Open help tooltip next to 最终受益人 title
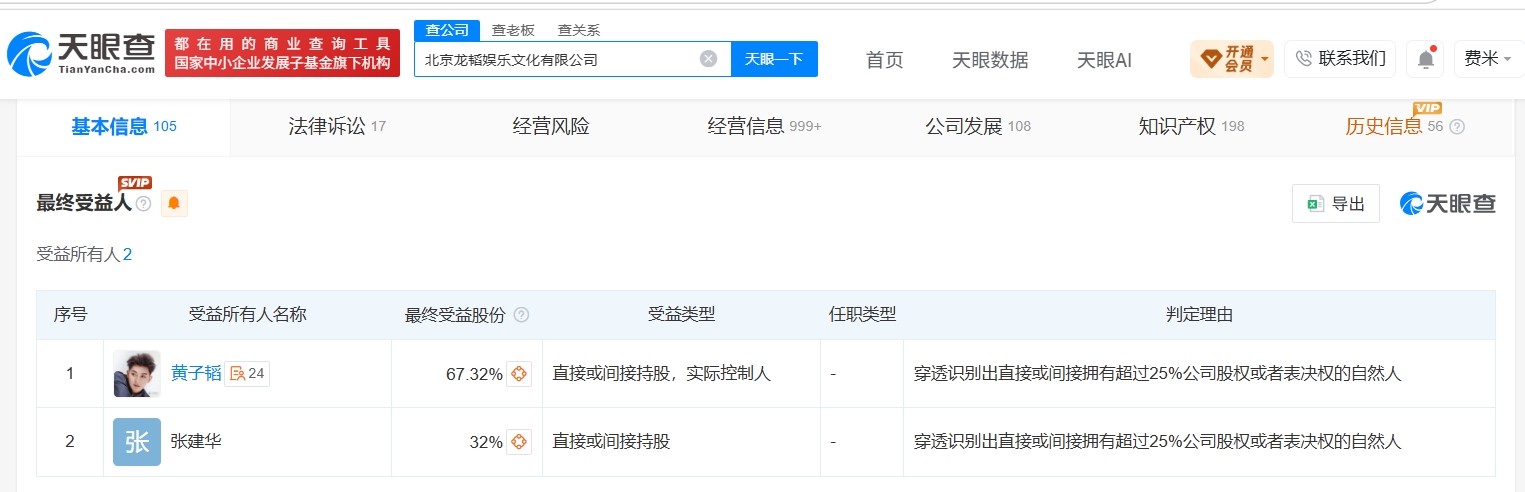 point(143,204)
